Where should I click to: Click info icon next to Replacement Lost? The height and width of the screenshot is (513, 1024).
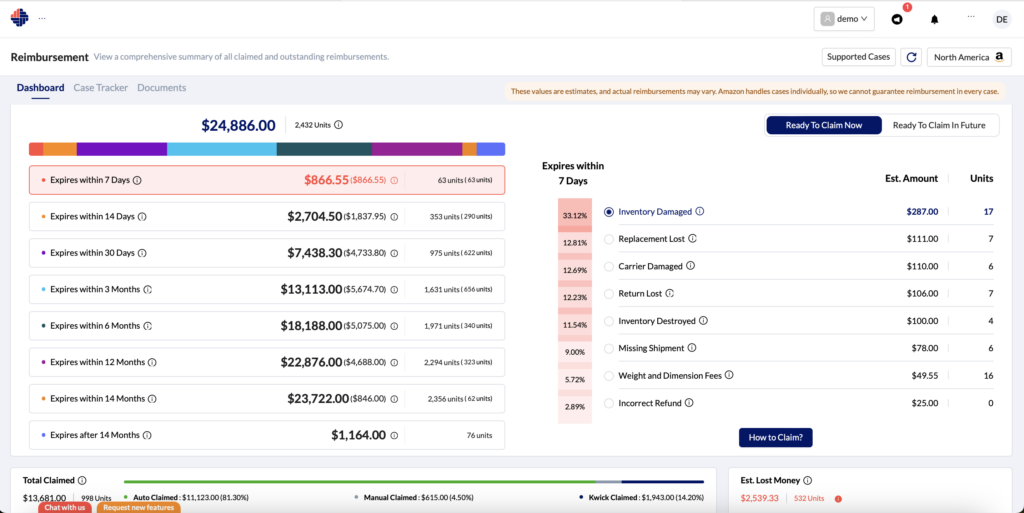(692, 239)
